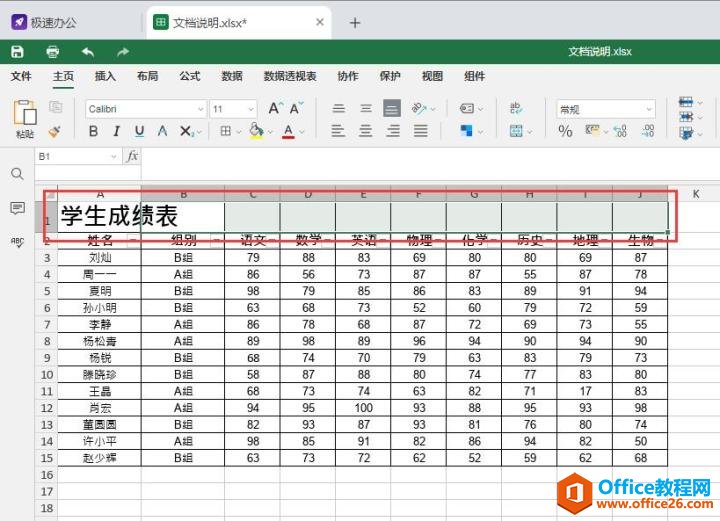Image resolution: width=720 pixels, height=521 pixels.
Task: Click the fx insert function button
Action: 132,156
